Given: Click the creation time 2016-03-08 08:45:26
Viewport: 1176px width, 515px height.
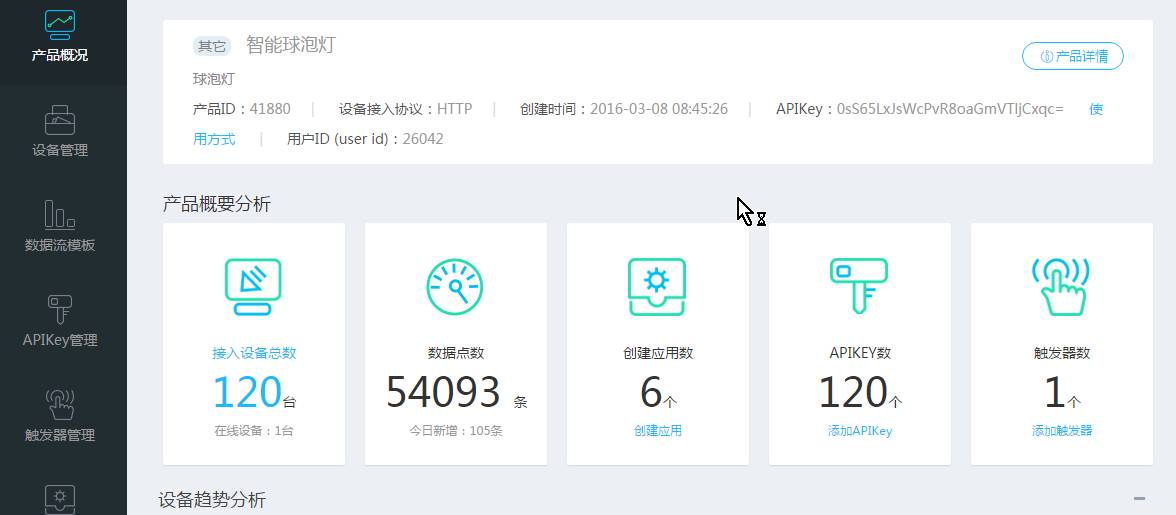Looking at the screenshot, I should (658, 109).
